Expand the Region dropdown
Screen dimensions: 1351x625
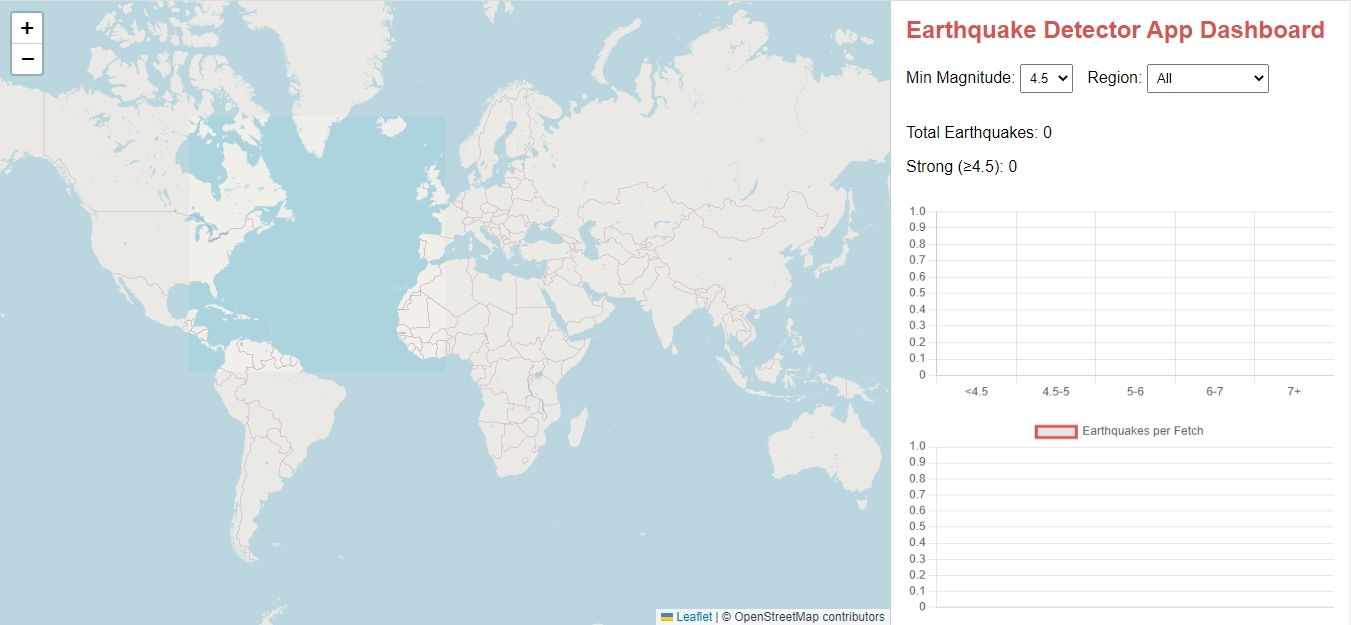point(1207,78)
